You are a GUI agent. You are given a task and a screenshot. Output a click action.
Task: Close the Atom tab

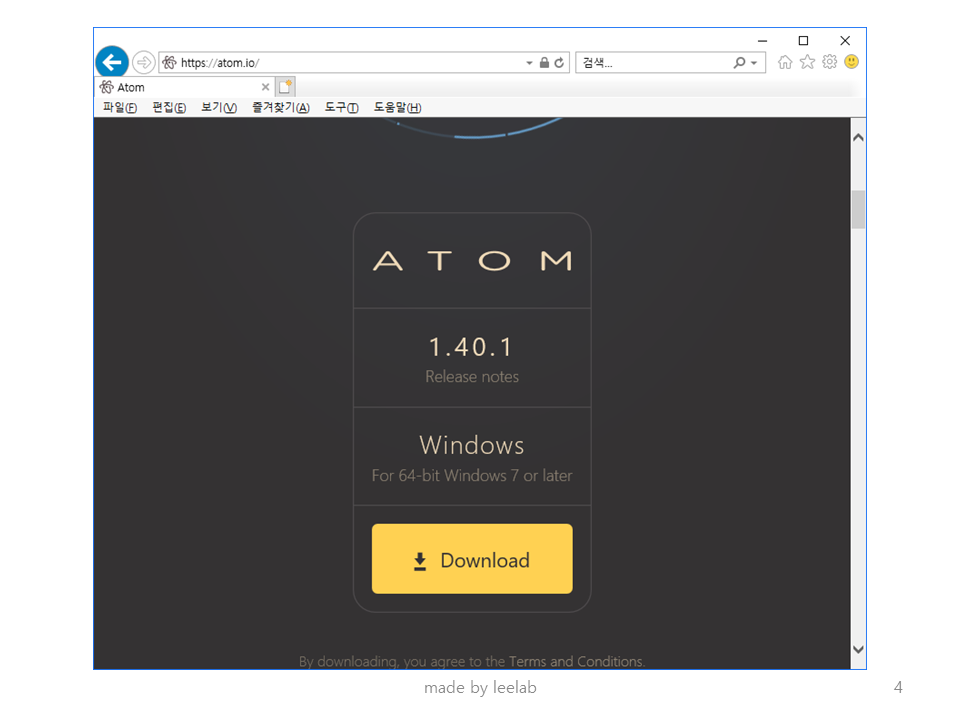265,87
